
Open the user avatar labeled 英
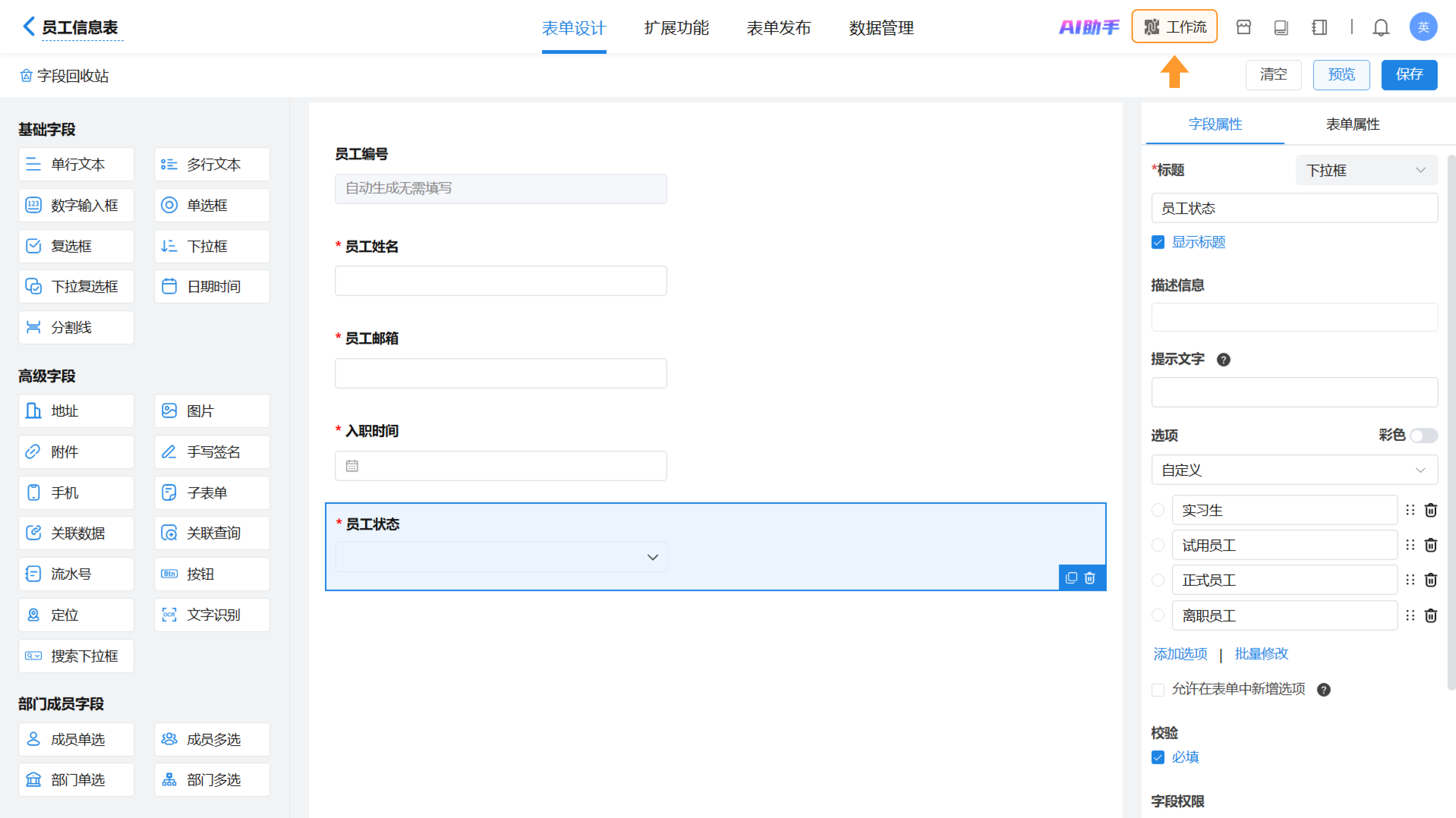tap(1423, 27)
